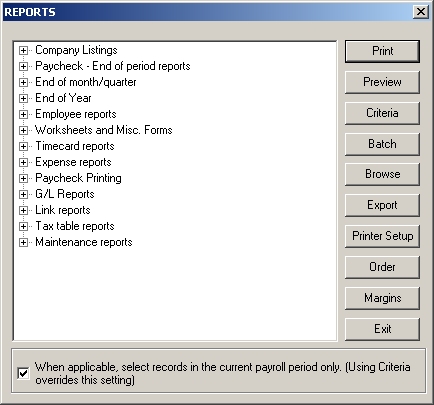Open the Criteria settings
The width and height of the screenshot is (434, 405).
pos(382,113)
